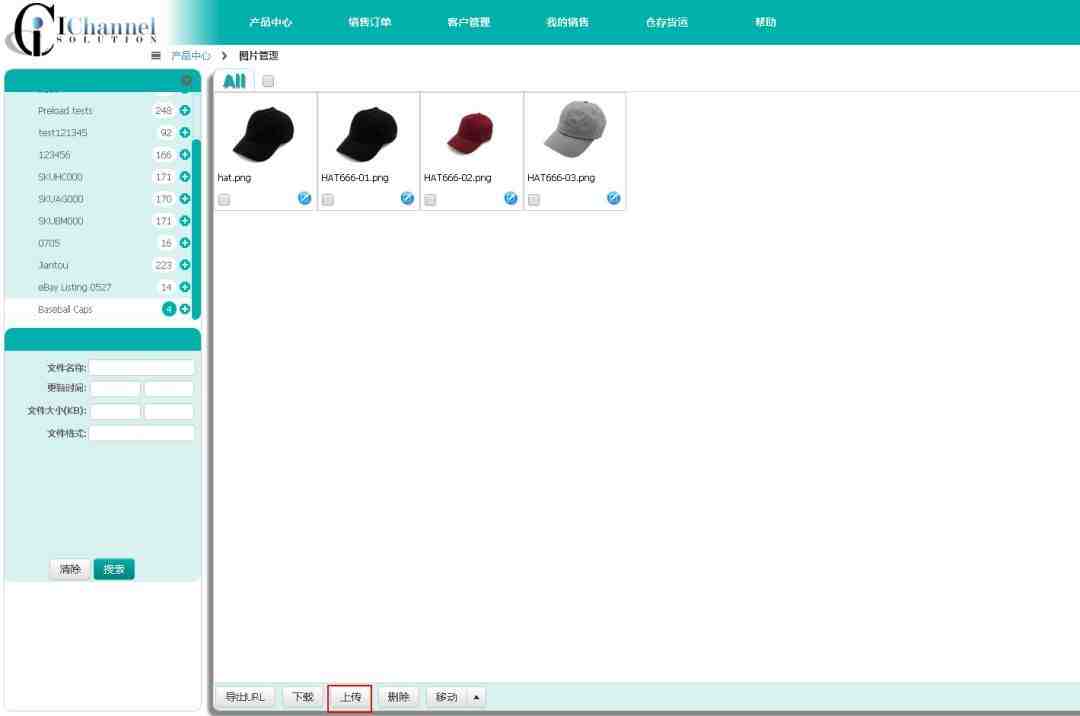Tick the checkbox under HAT666-03.png
Screen dimensions: 1080x716
(534, 200)
